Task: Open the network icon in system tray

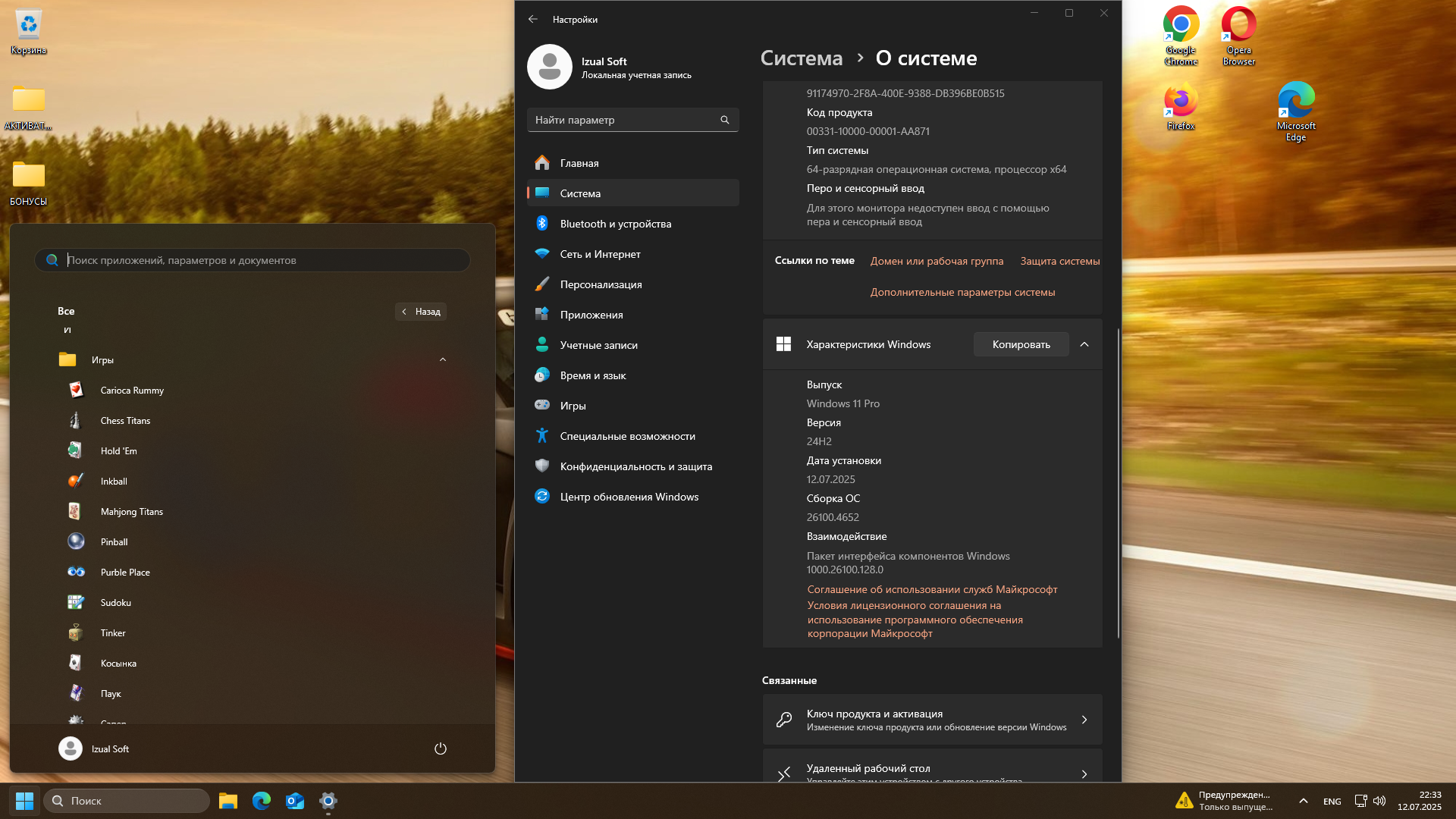Action: [x=1360, y=801]
